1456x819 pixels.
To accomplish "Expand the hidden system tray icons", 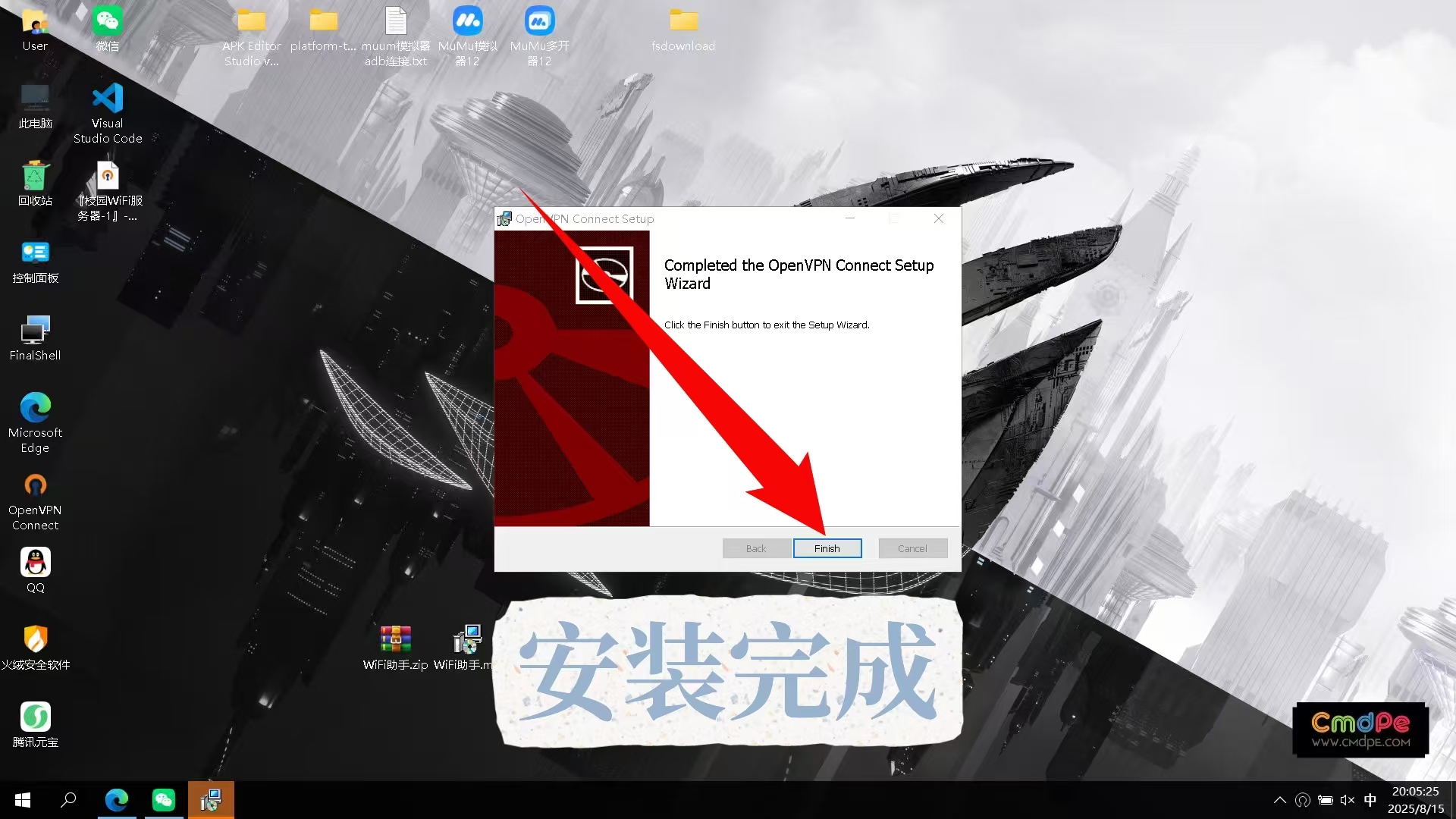I will pos(1280,800).
